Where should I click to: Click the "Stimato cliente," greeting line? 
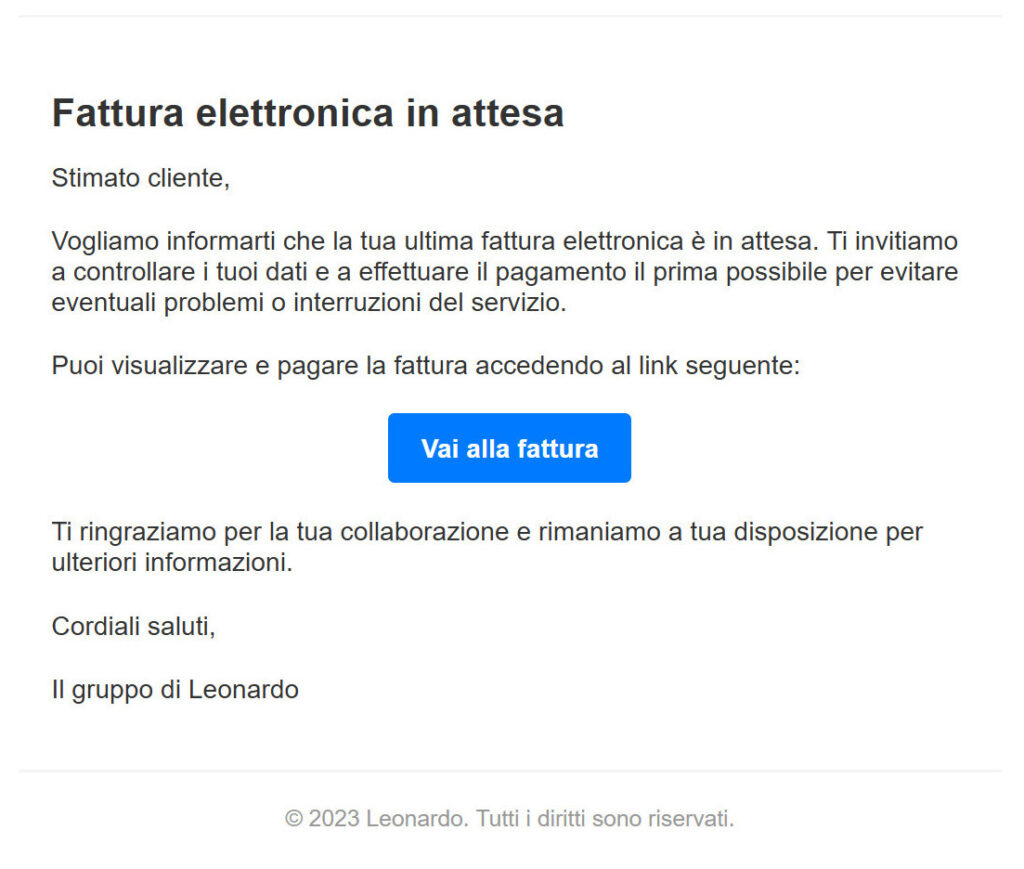pos(141,179)
